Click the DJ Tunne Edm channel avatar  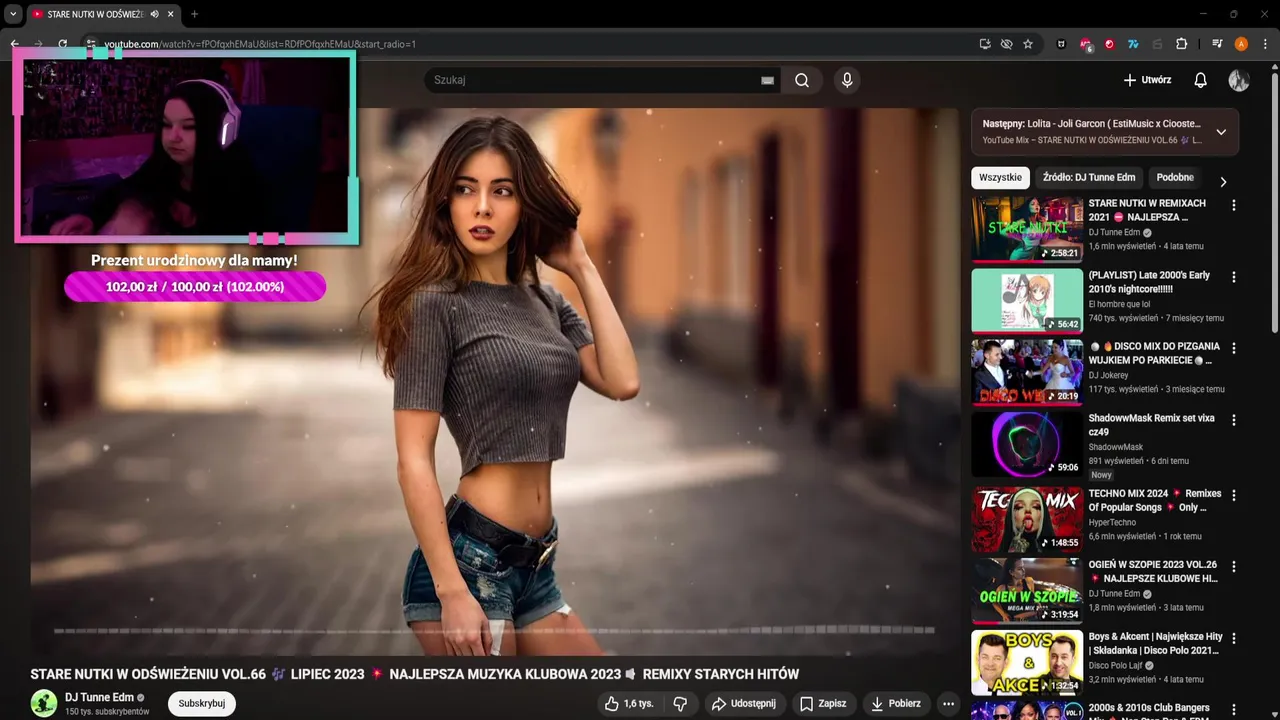pyautogui.click(x=44, y=703)
